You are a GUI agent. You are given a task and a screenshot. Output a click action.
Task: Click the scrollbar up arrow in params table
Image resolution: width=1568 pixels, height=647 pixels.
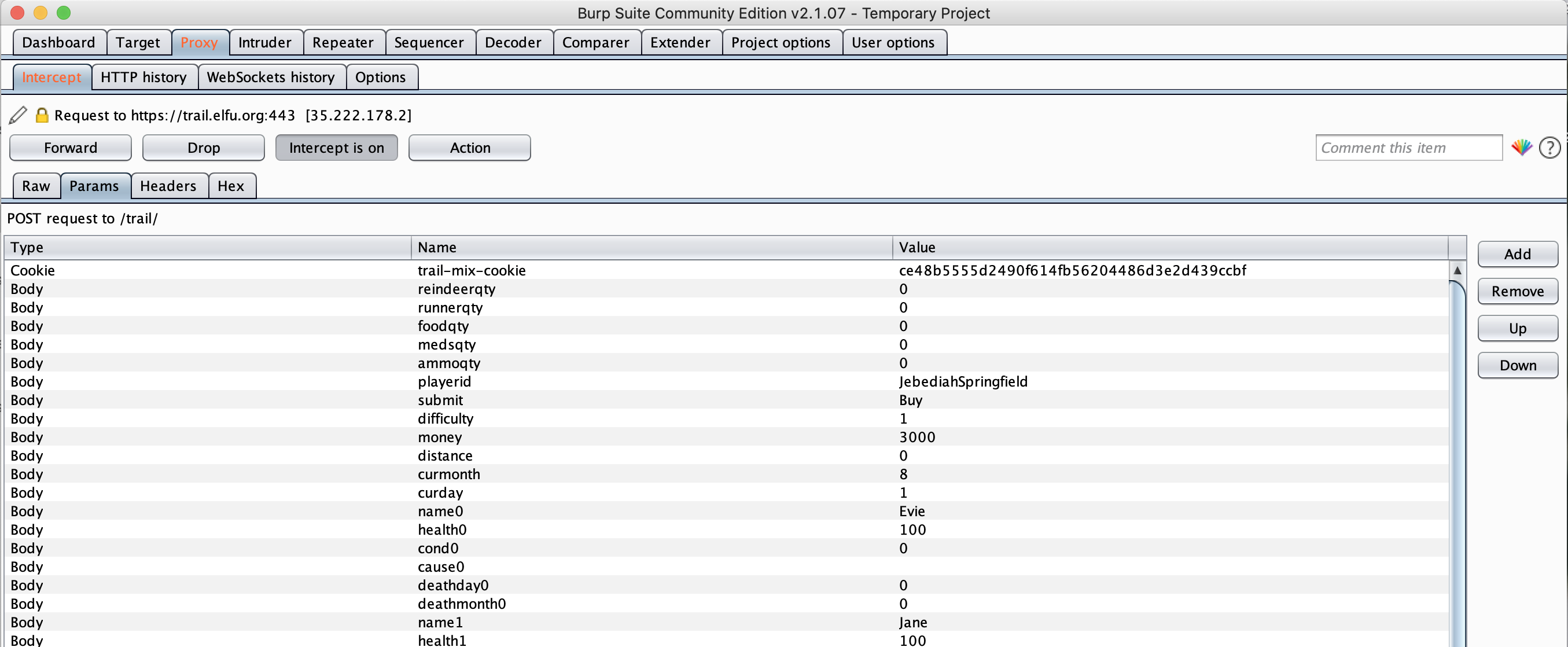point(1457,270)
